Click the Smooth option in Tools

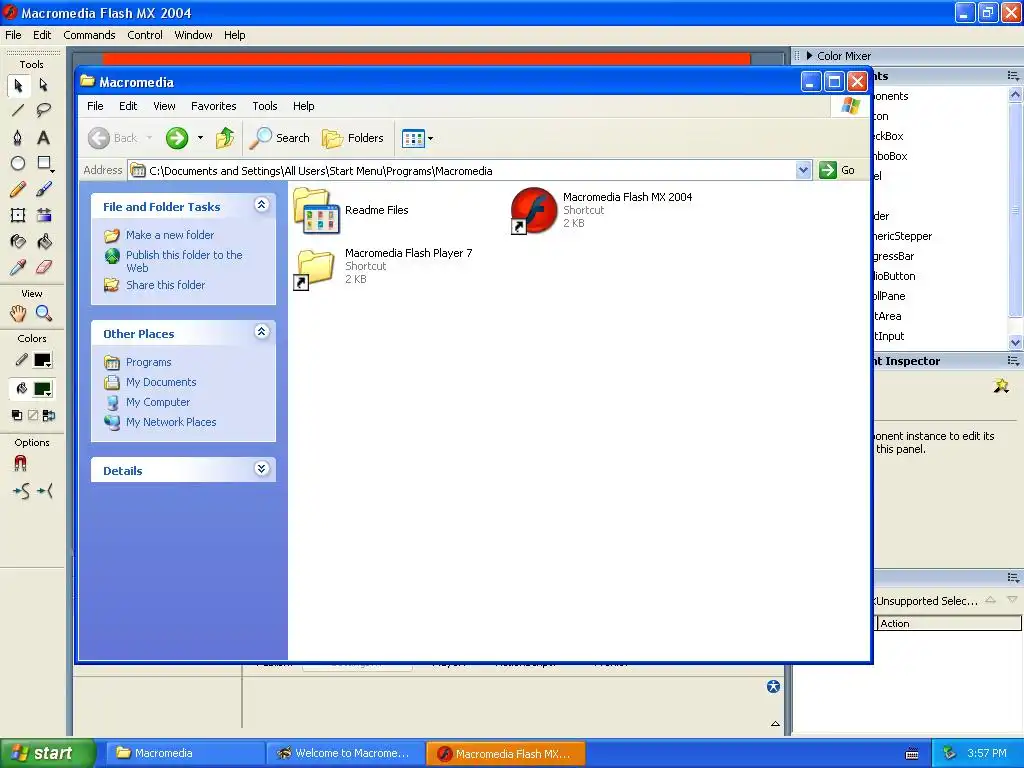click(21, 490)
